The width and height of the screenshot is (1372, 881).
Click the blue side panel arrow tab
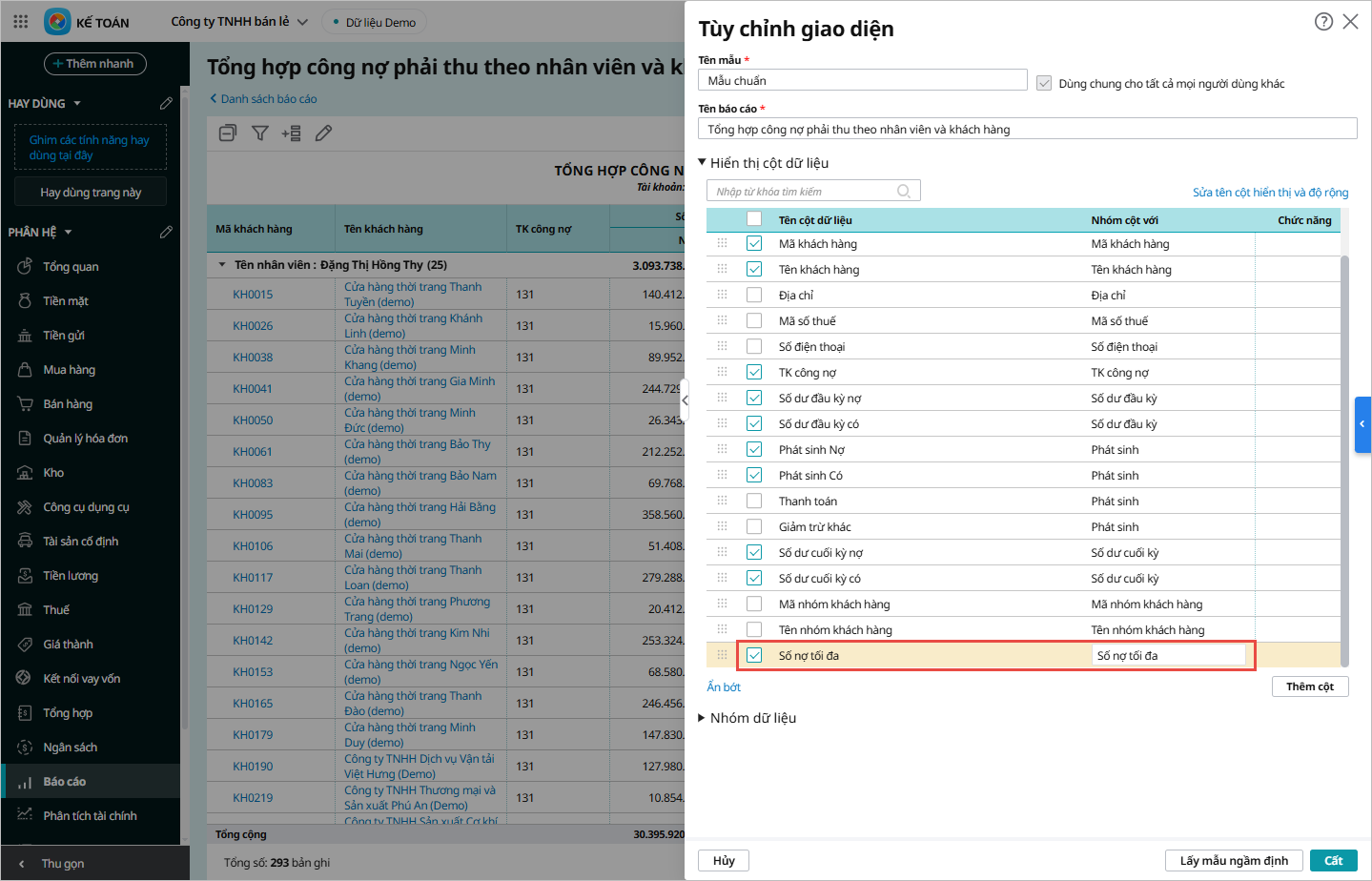coord(1362,423)
